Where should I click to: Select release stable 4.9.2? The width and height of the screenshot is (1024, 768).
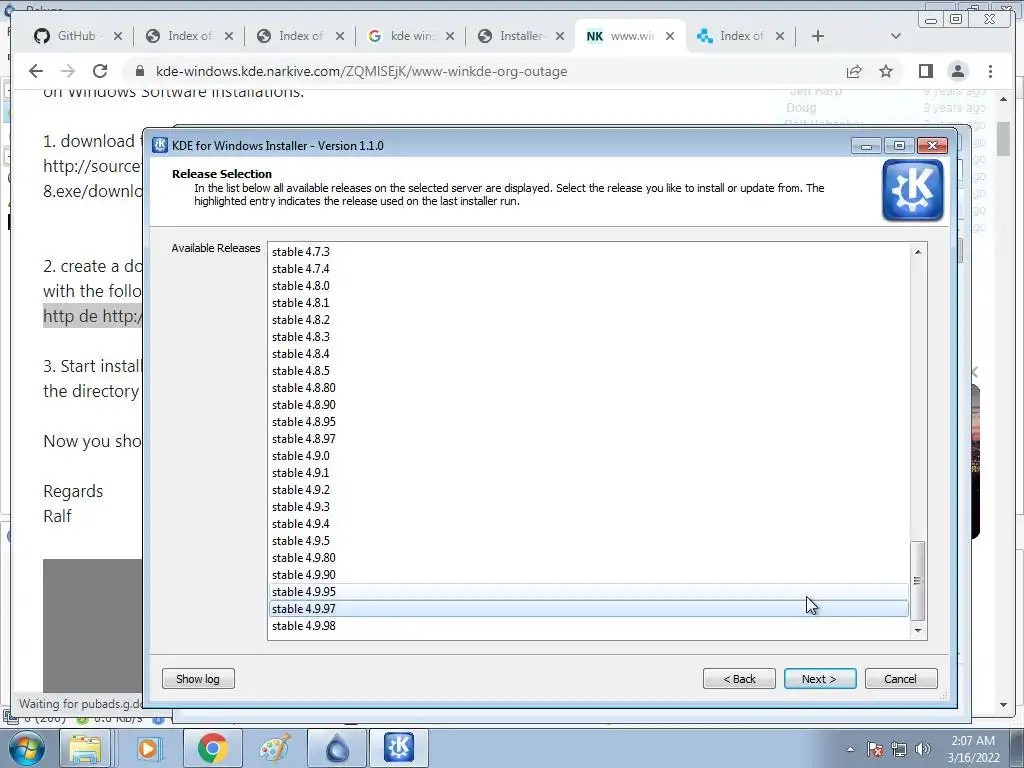(x=588, y=490)
